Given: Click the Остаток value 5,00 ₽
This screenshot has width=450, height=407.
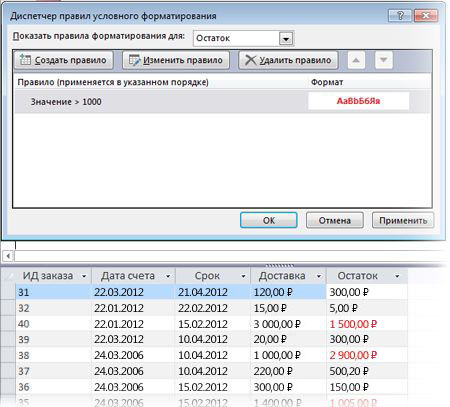Looking at the screenshot, I should click(343, 308).
